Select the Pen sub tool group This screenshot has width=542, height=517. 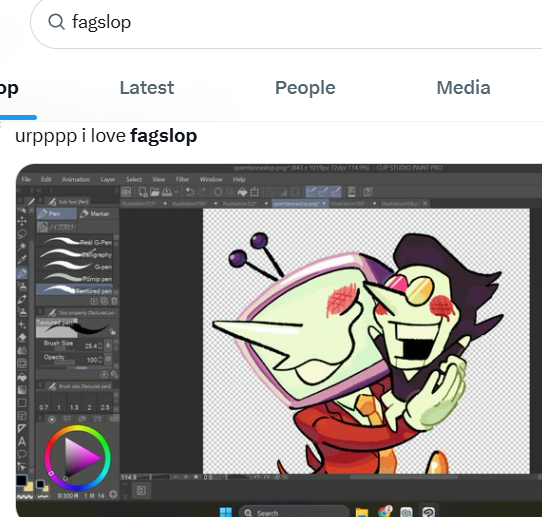point(57,214)
